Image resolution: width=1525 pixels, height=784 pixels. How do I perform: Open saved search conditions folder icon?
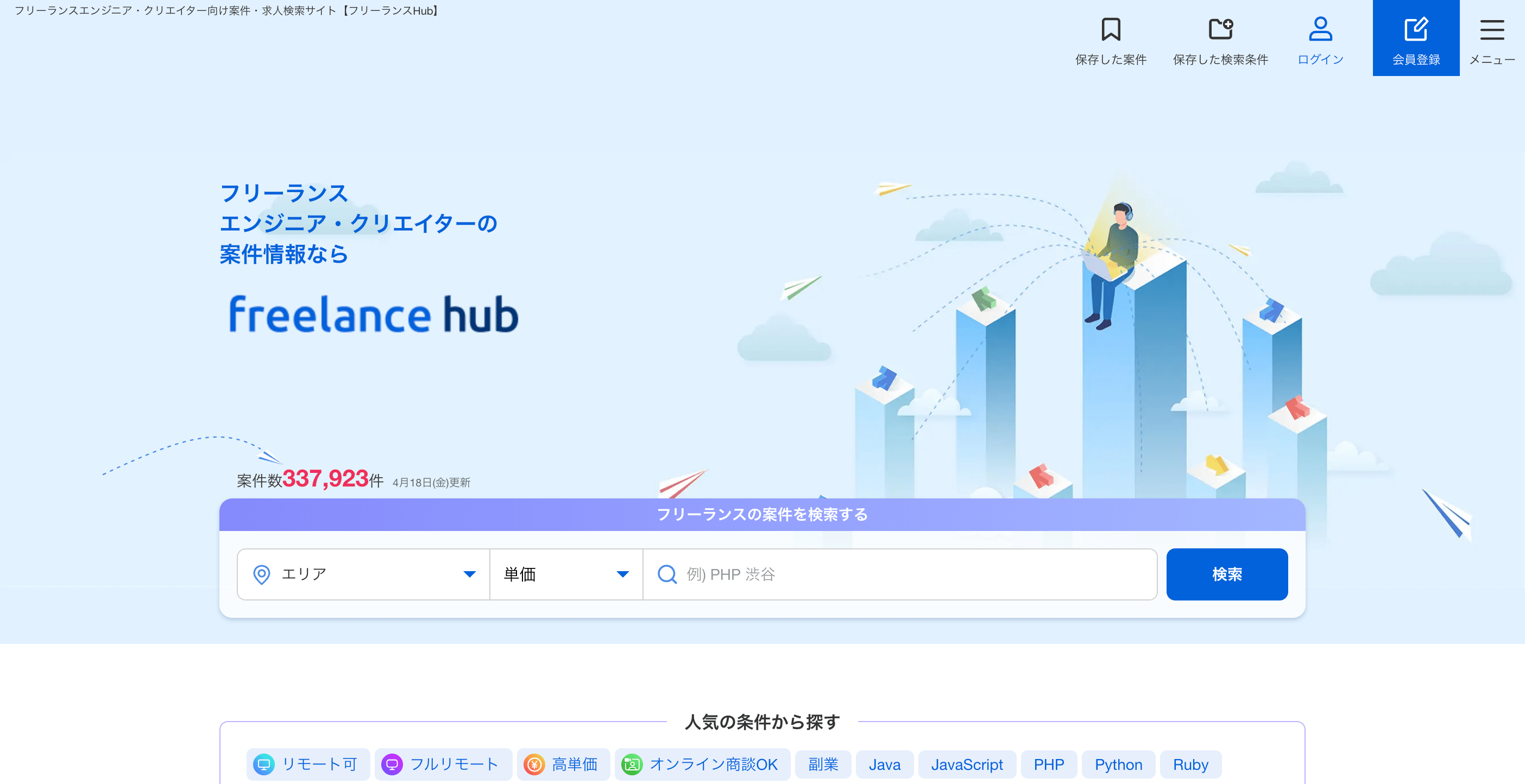pyautogui.click(x=1221, y=29)
